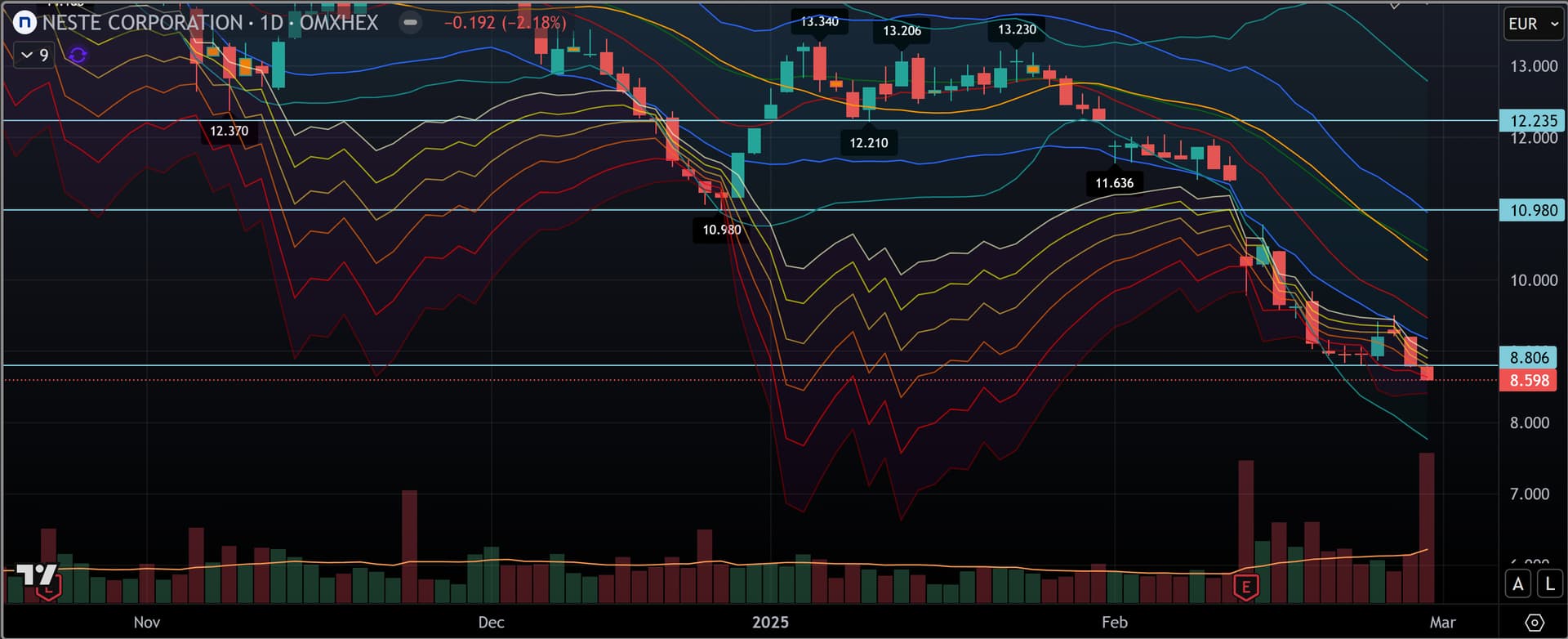1568x639 pixels.
Task: Click the grey status pill beside OMXHEX
Action: pos(411,23)
